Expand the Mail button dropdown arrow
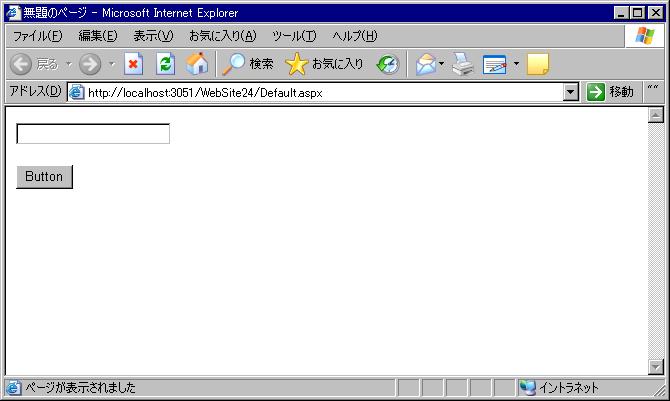Image resolution: width=670 pixels, height=401 pixels. pos(441,64)
